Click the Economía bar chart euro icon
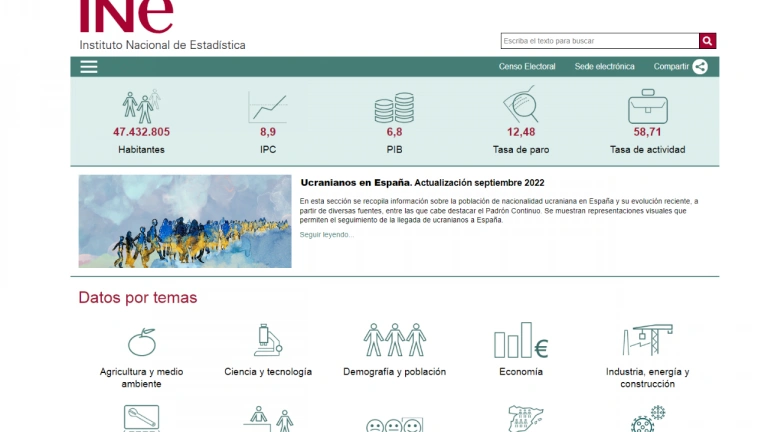768x432 pixels. [x=521, y=341]
